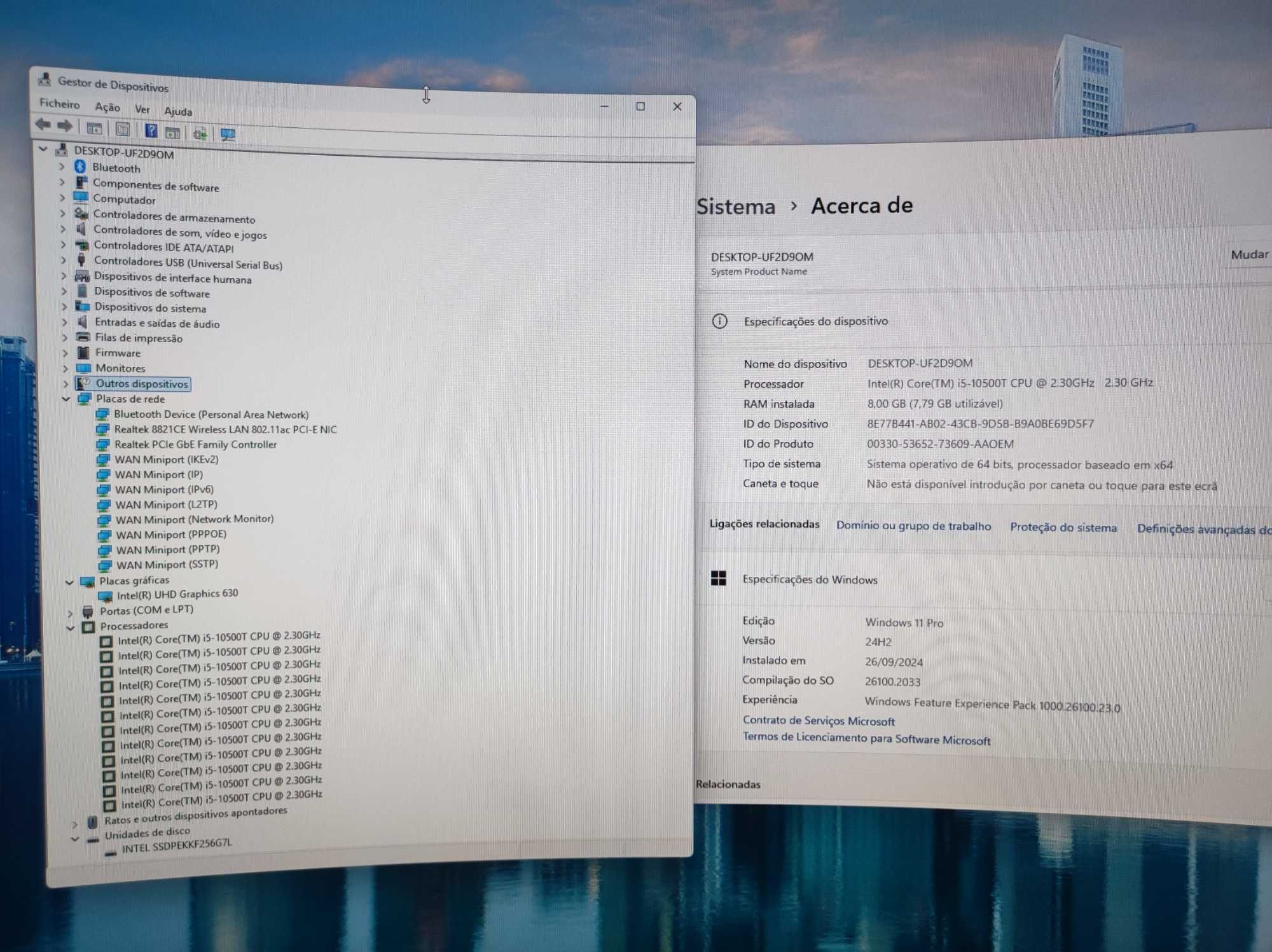Collapse the Unidades de disco node

(75, 839)
